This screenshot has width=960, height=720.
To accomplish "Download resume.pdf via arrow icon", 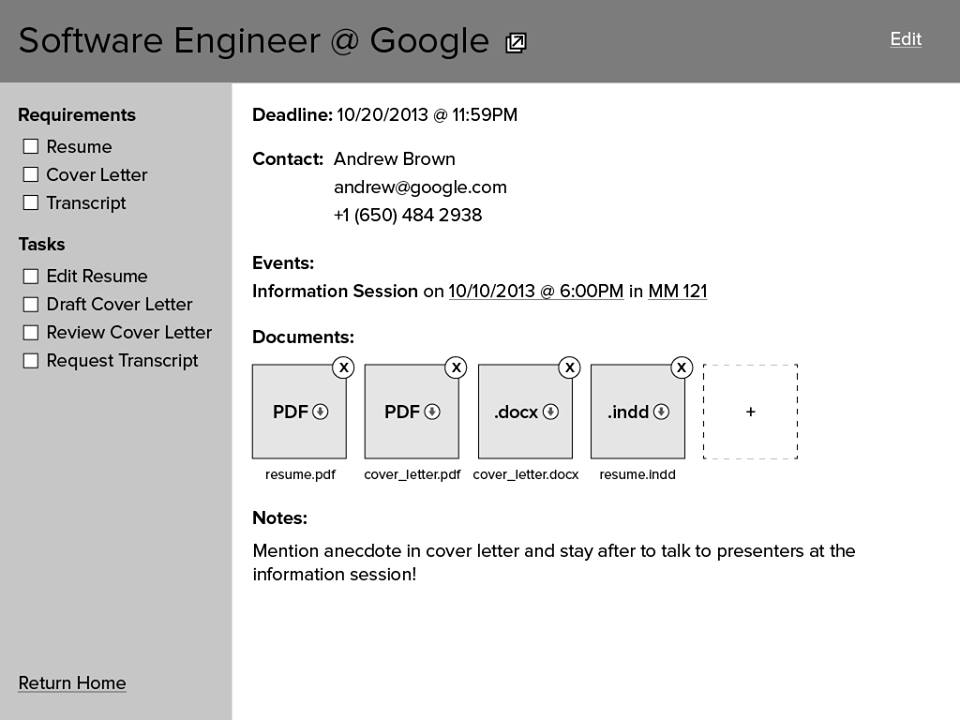I will pyautogui.click(x=320, y=411).
